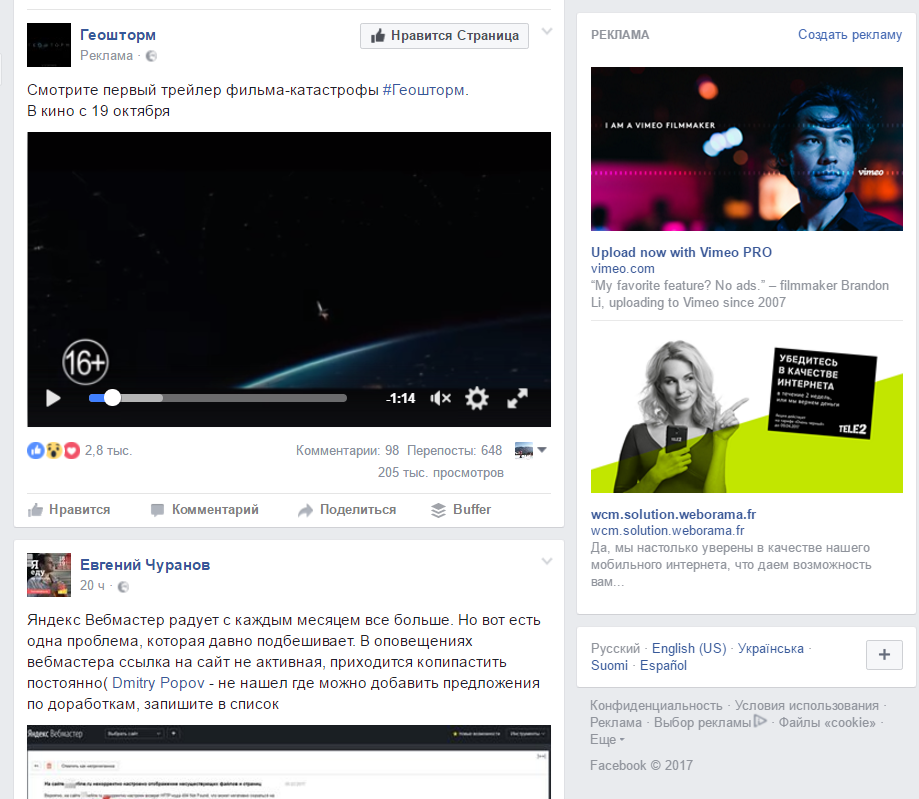Open mentioned Dmitry Popov profile

(x=158, y=683)
